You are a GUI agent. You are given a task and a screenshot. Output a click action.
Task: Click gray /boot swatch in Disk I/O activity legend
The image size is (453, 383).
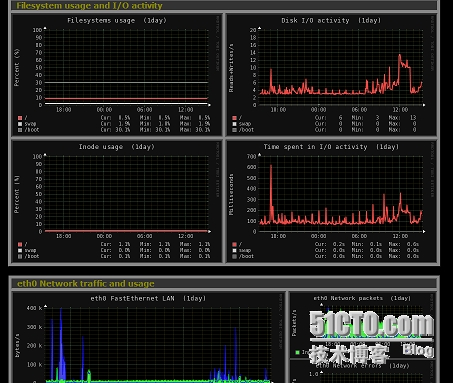click(x=234, y=130)
